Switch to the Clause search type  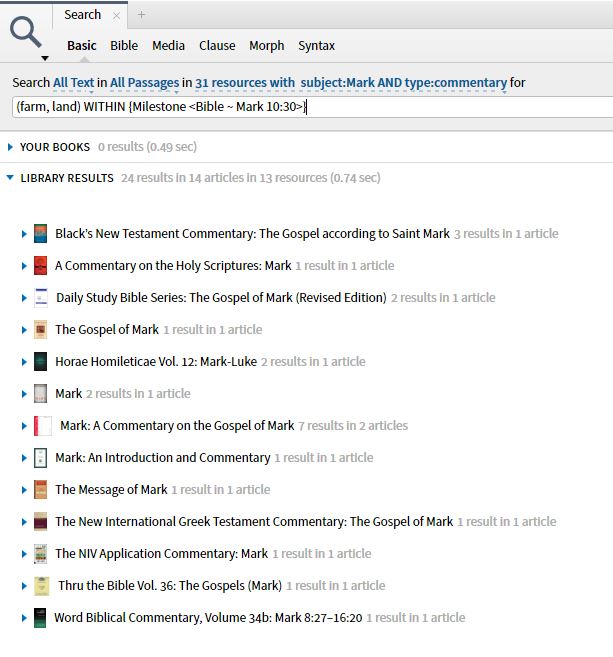pyautogui.click(x=217, y=45)
